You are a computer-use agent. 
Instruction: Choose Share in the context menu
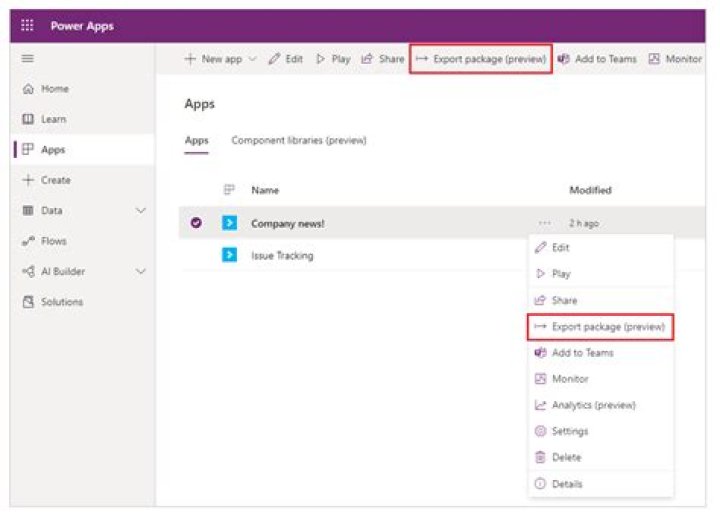tap(601, 300)
